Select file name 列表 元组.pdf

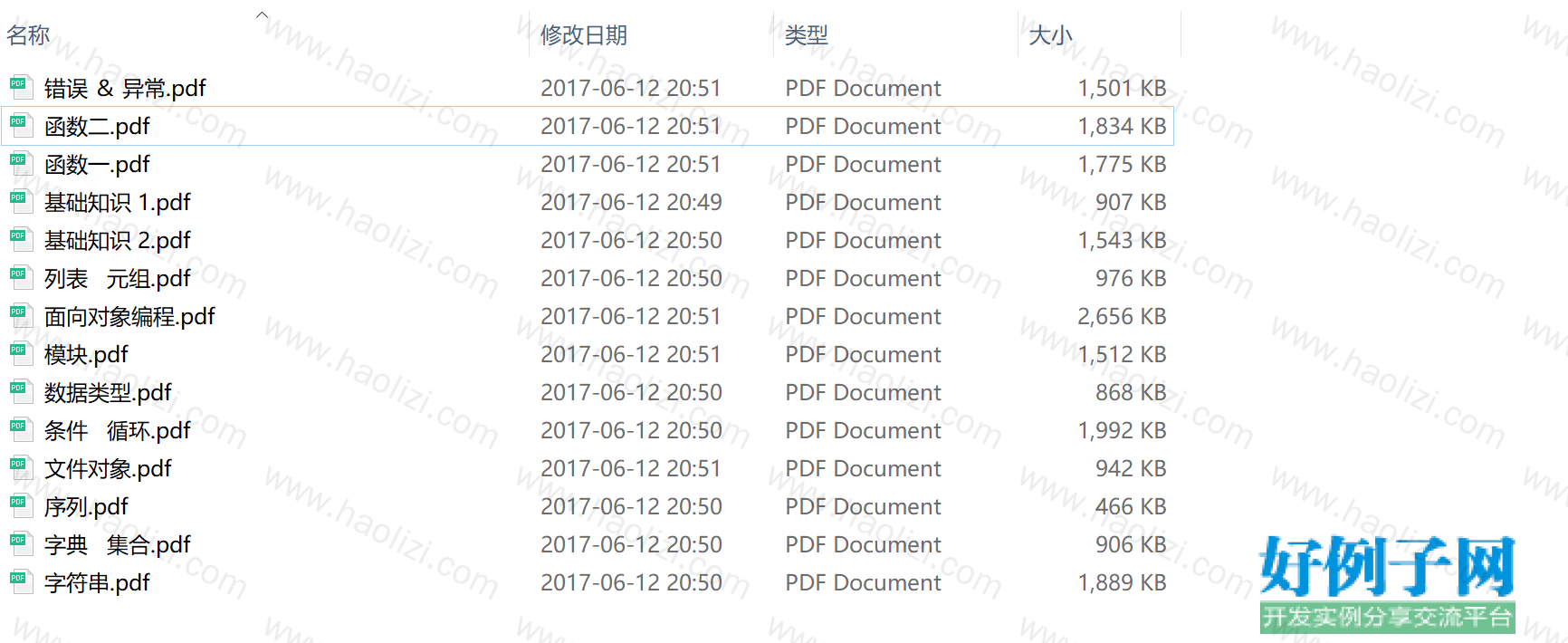coord(118,279)
